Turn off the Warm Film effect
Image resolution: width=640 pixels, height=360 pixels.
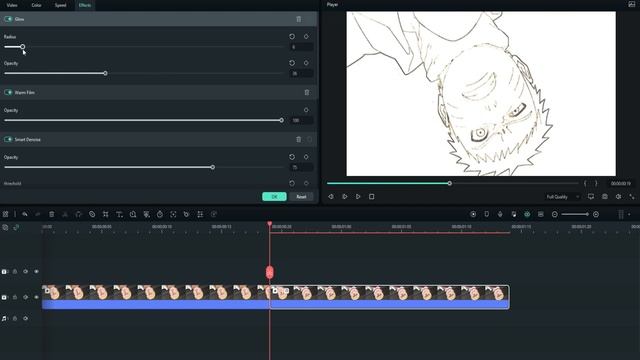pos(8,93)
